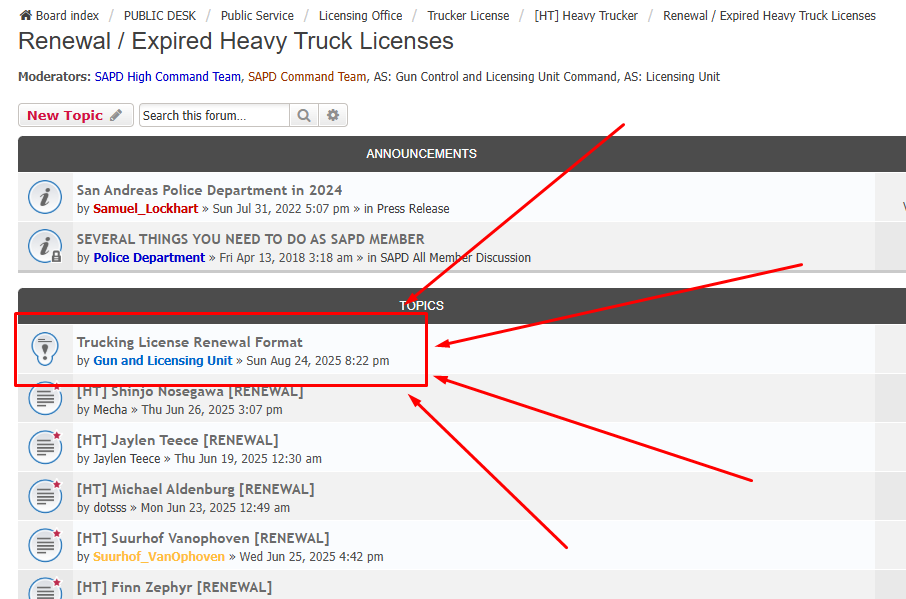Open Renewal / Expired Heavy Truck Licenses breadcrumb
This screenshot has width=906, height=599.
click(x=769, y=16)
